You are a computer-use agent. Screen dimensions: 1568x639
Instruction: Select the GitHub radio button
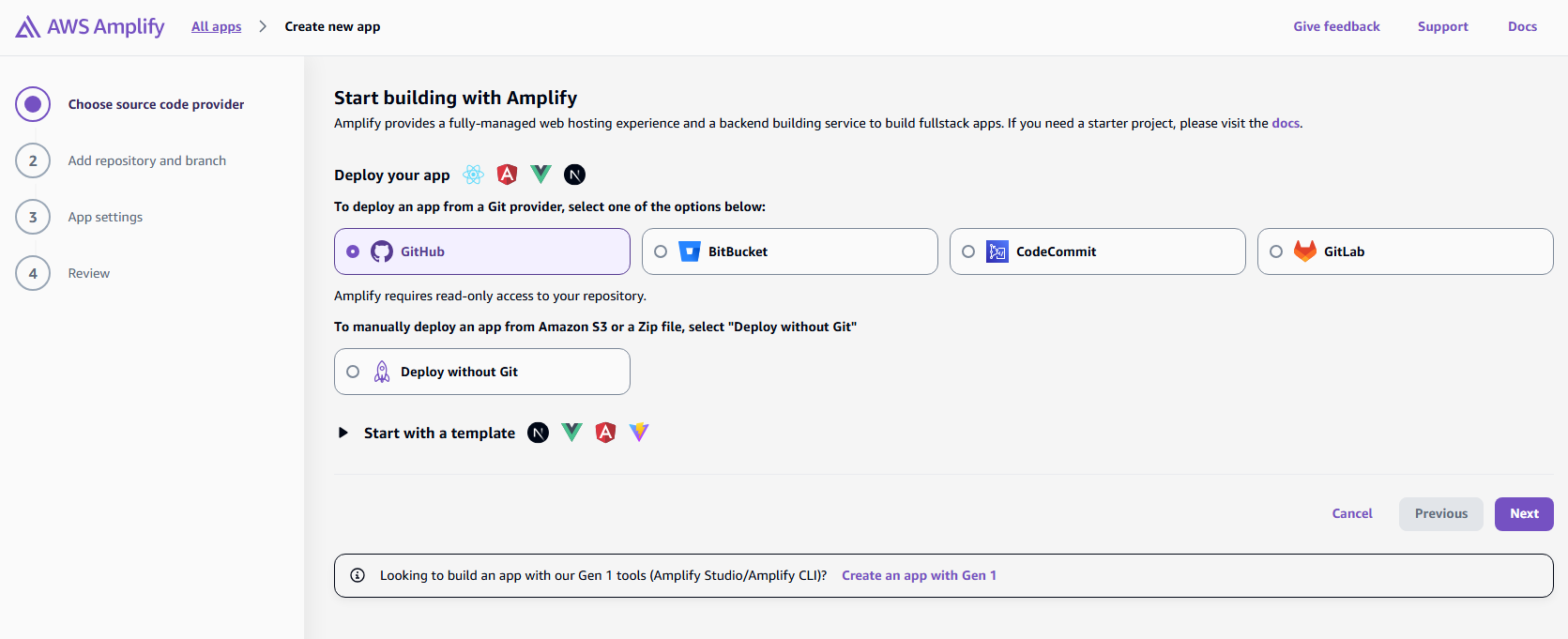click(x=353, y=251)
